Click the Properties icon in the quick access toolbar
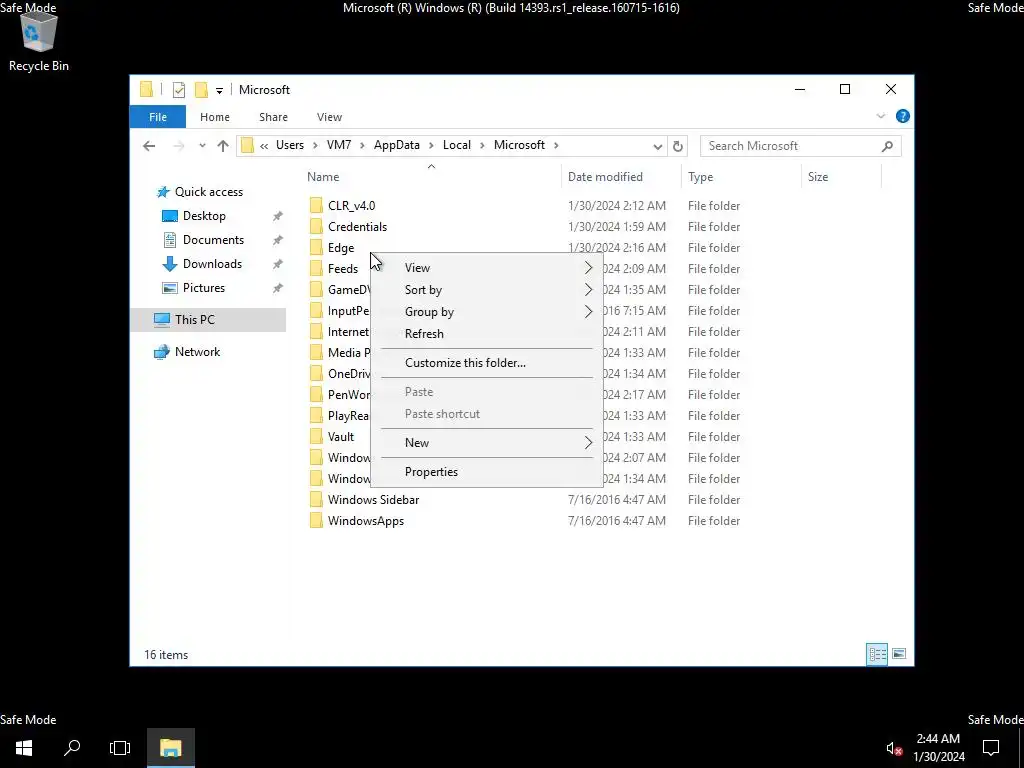The image size is (1024, 768). [x=179, y=90]
